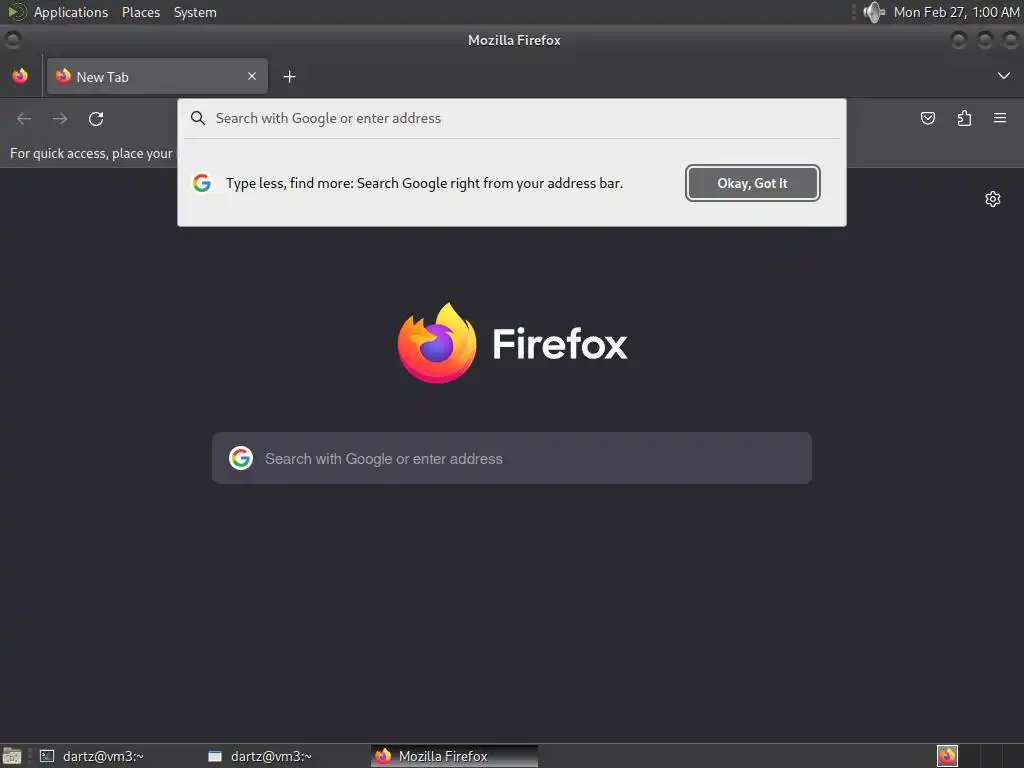Open the new tab personalize gear icon
Viewport: 1024px width, 768px height.
pos(993,199)
